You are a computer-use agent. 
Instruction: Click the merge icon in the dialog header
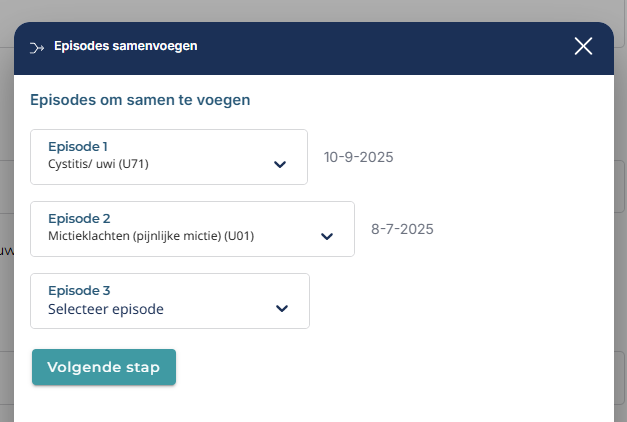pyautogui.click(x=38, y=46)
